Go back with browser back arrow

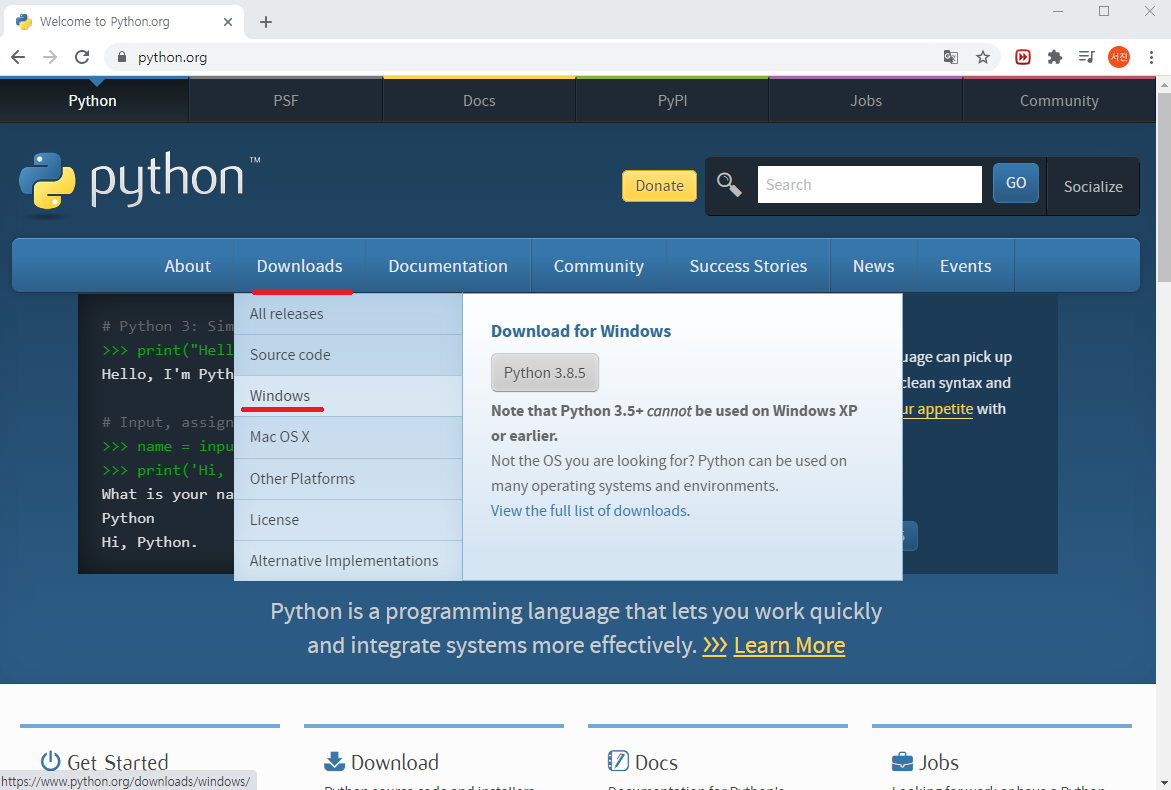18,57
